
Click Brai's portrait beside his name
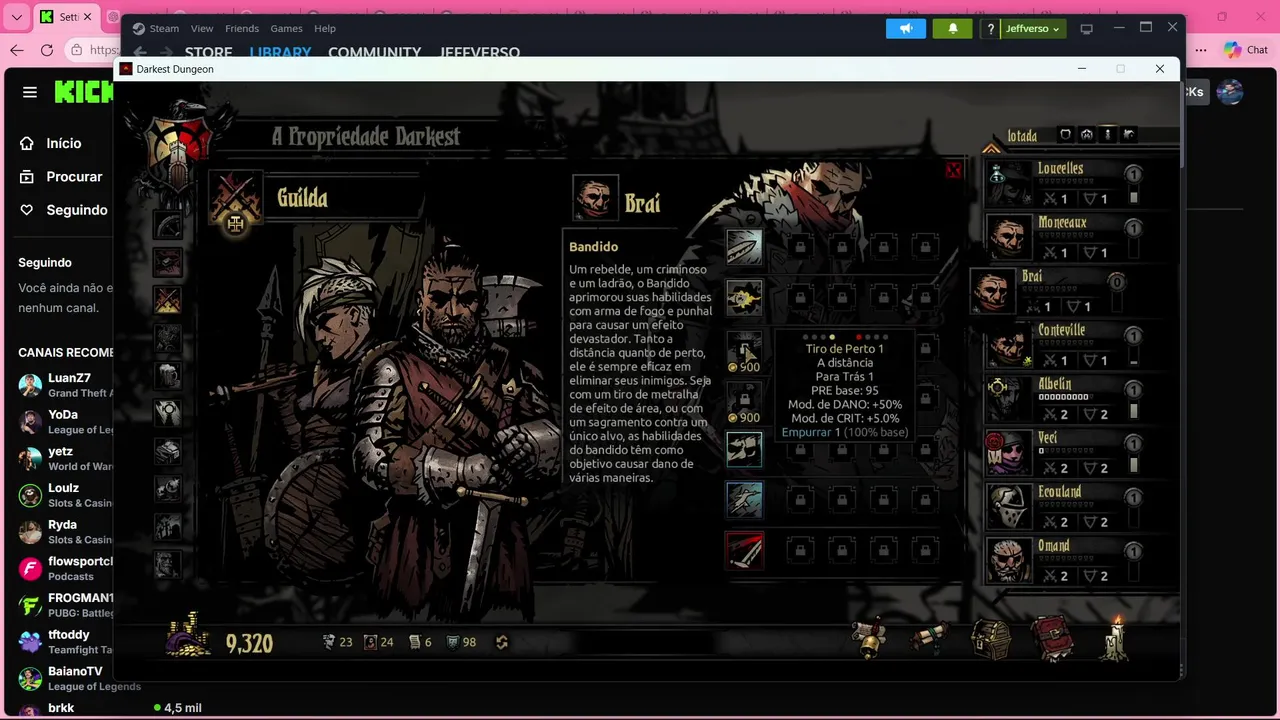pyautogui.click(x=595, y=199)
